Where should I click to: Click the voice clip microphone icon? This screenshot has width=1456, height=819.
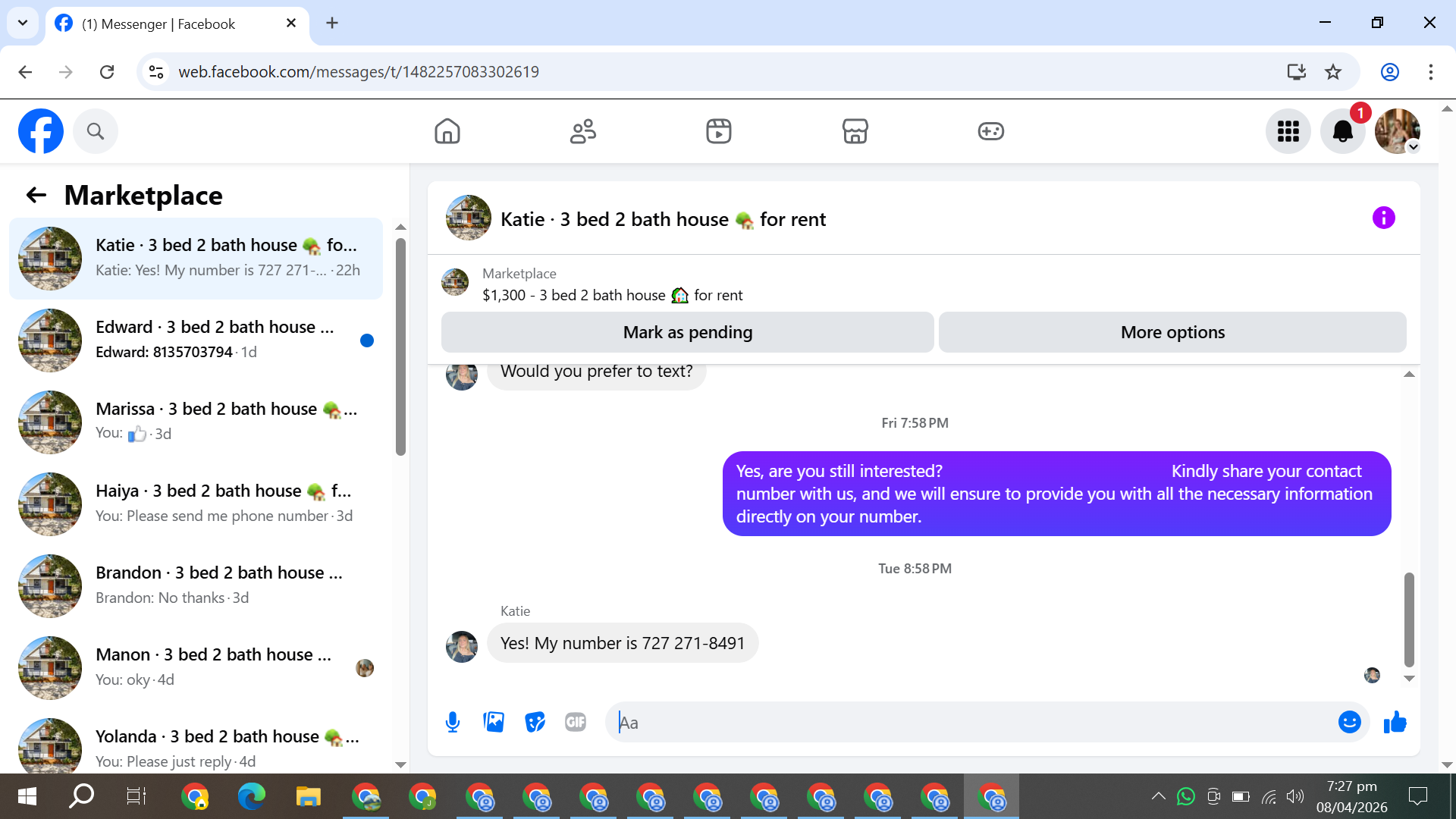tap(453, 722)
